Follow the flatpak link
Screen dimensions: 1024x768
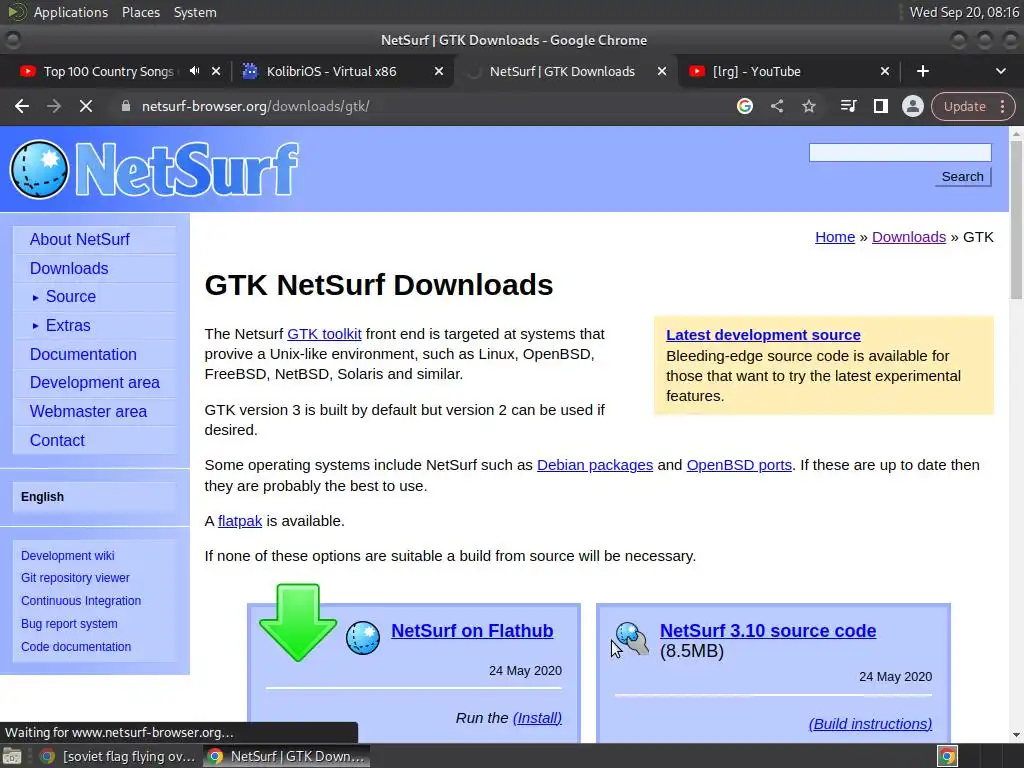tap(240, 521)
